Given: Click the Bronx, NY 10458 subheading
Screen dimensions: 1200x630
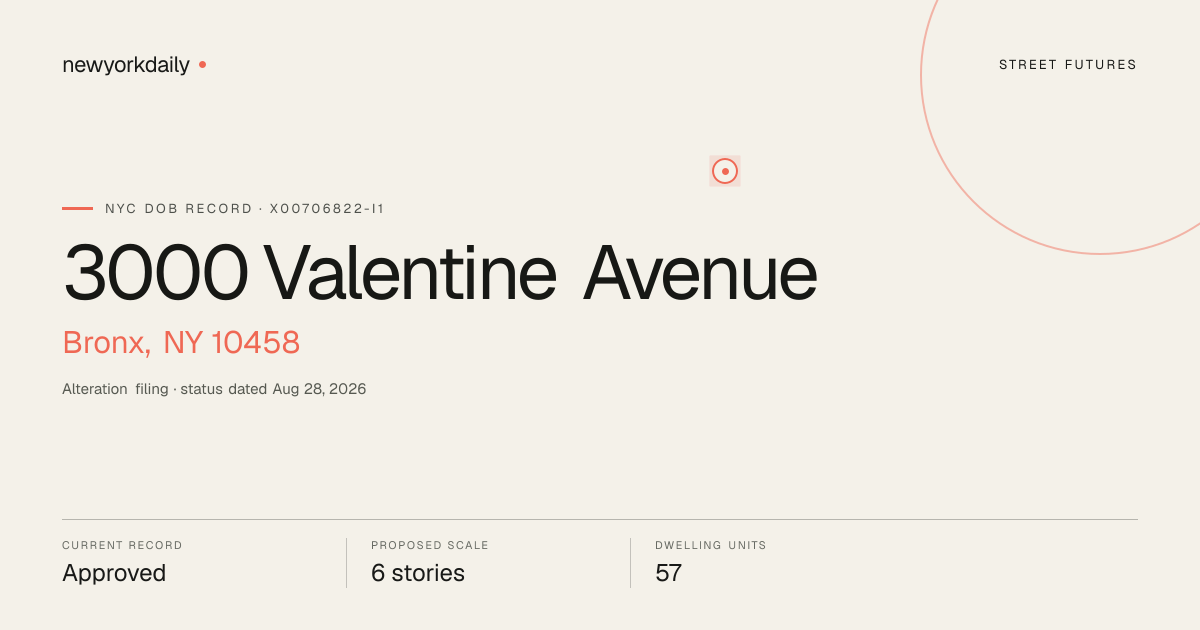Looking at the screenshot, I should tap(181, 343).
